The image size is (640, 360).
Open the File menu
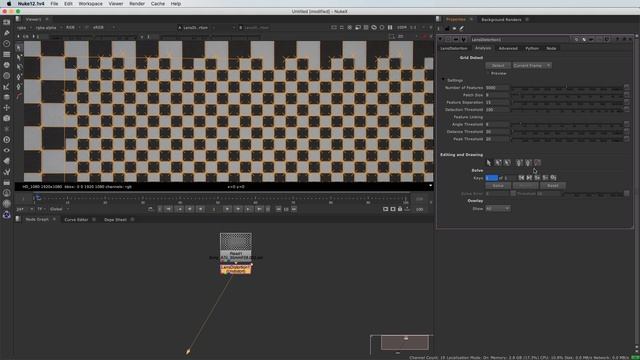coord(54,4)
